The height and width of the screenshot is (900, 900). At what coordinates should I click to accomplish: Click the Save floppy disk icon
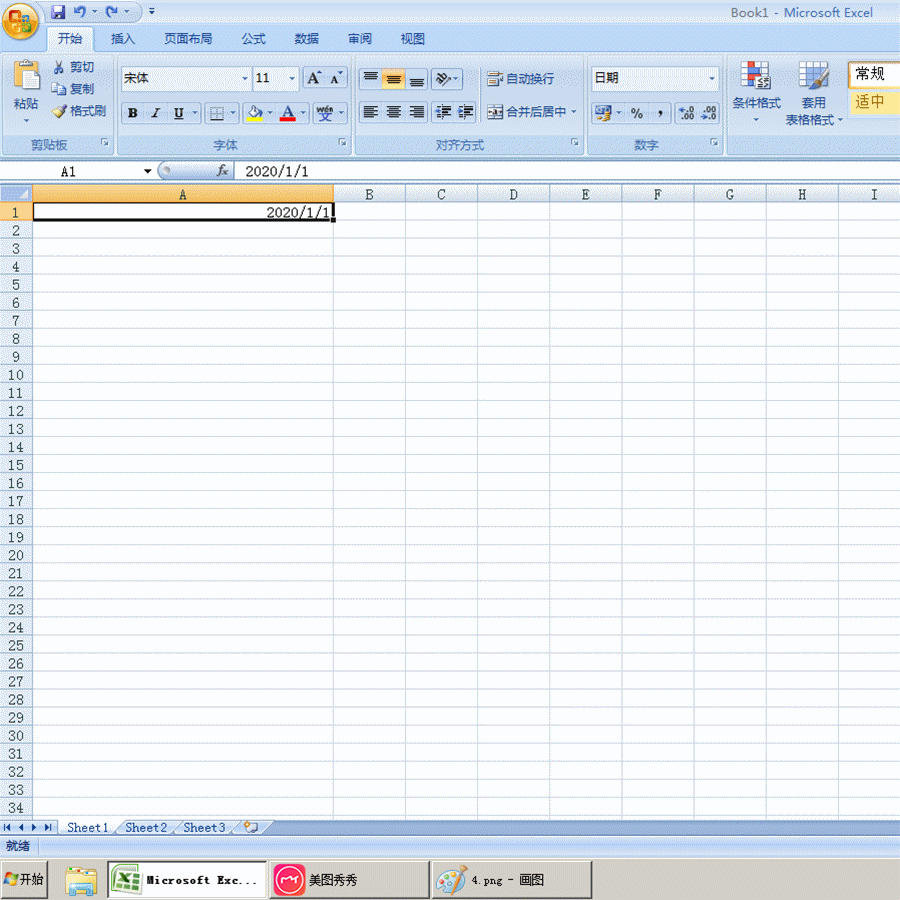[x=58, y=12]
